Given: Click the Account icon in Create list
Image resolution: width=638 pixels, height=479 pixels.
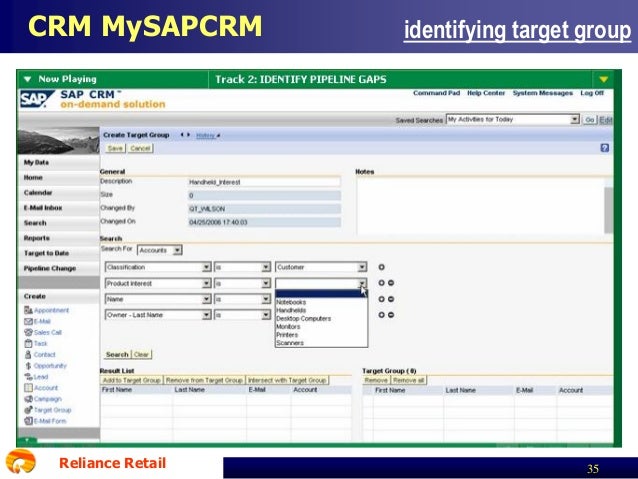Looking at the screenshot, I should click(x=28, y=387).
